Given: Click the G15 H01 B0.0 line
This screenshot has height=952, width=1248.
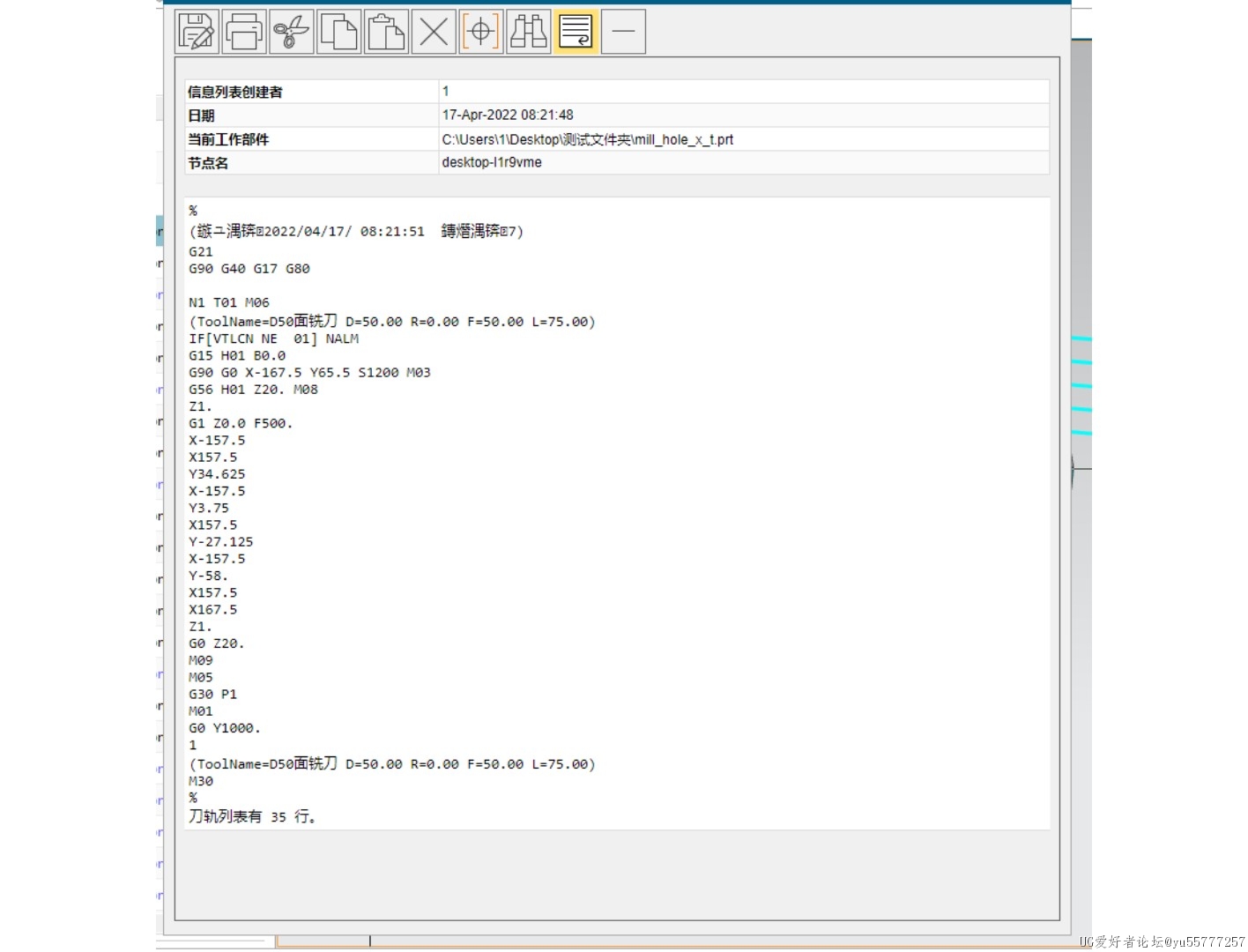Looking at the screenshot, I should click(237, 356).
